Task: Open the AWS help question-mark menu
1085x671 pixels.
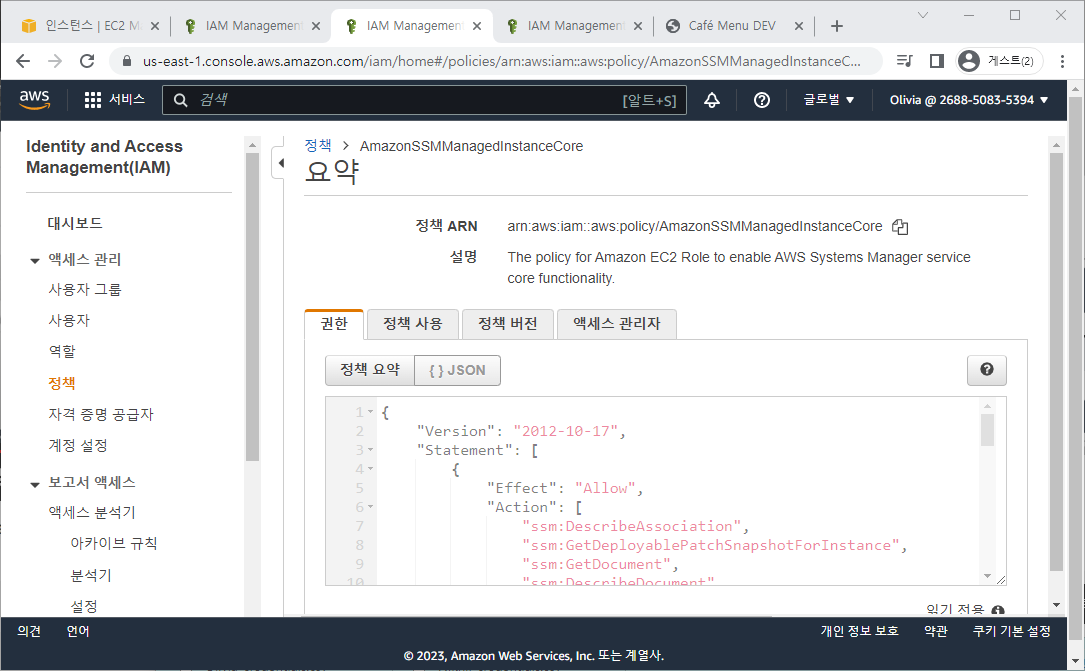Action: (762, 100)
